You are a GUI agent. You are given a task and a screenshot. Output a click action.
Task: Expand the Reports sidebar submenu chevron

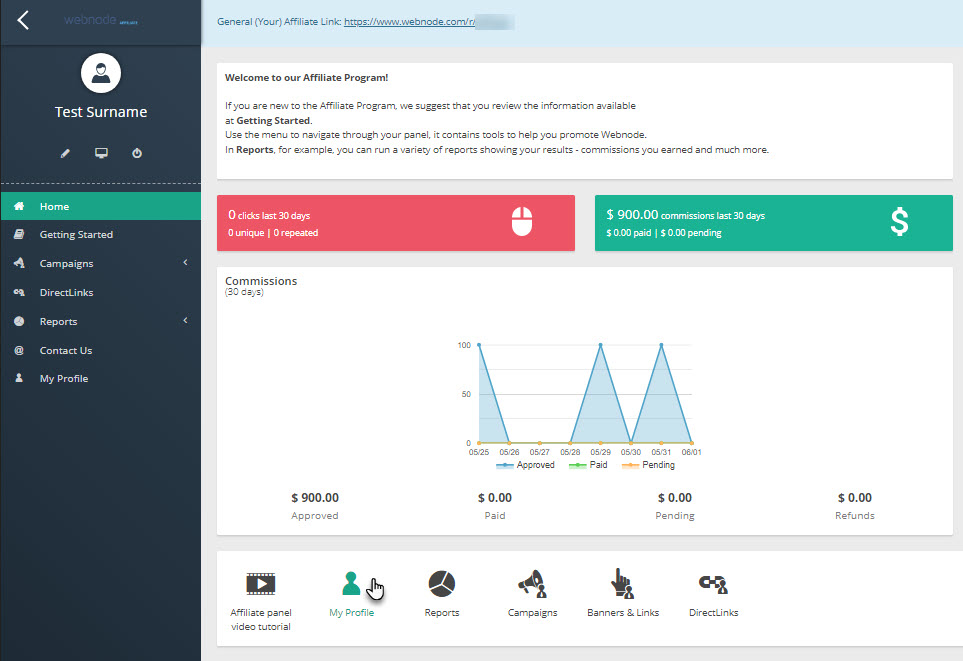click(x=186, y=321)
